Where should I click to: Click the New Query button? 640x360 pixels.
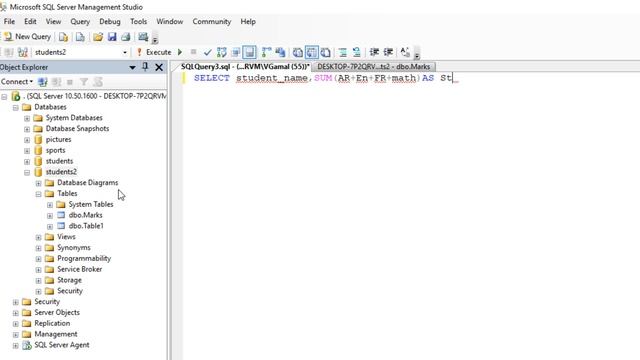27,37
